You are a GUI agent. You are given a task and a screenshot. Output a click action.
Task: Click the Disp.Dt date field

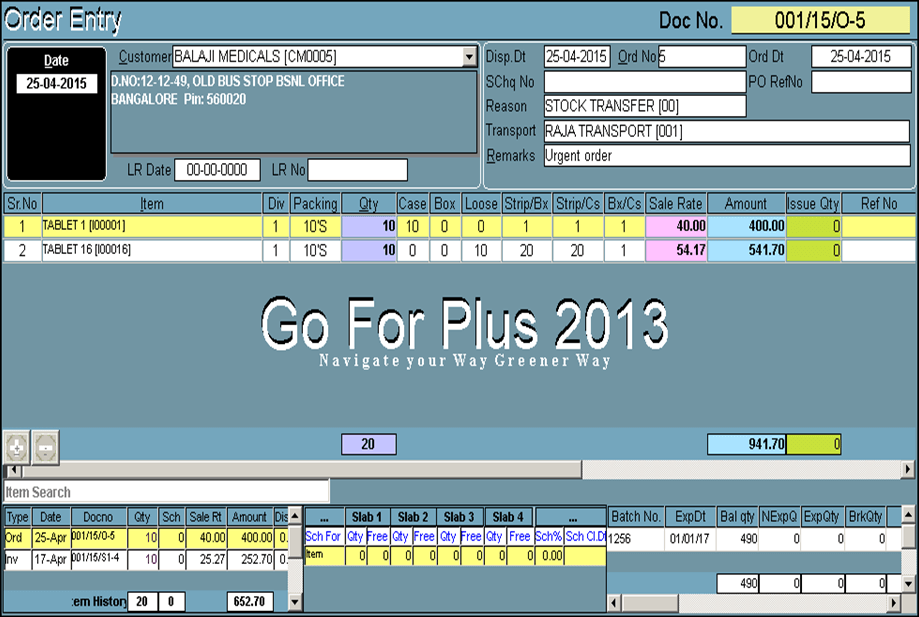[x=577, y=57]
